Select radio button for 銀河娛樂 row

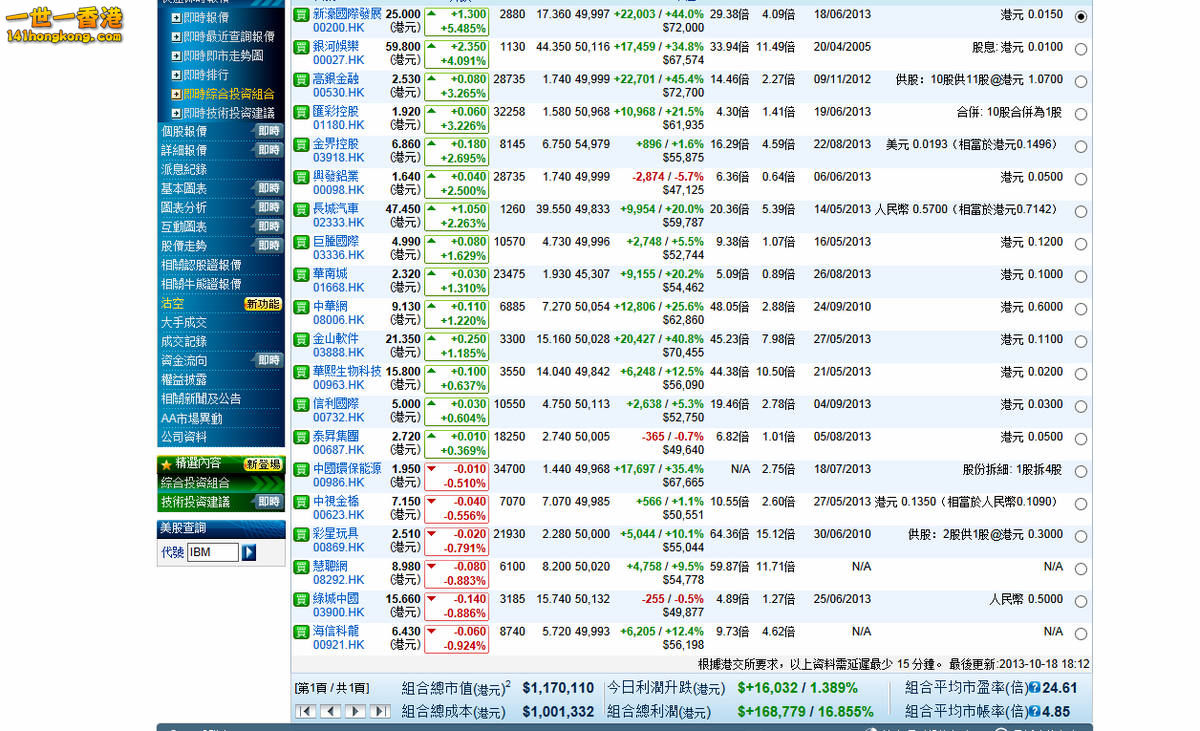click(1081, 49)
